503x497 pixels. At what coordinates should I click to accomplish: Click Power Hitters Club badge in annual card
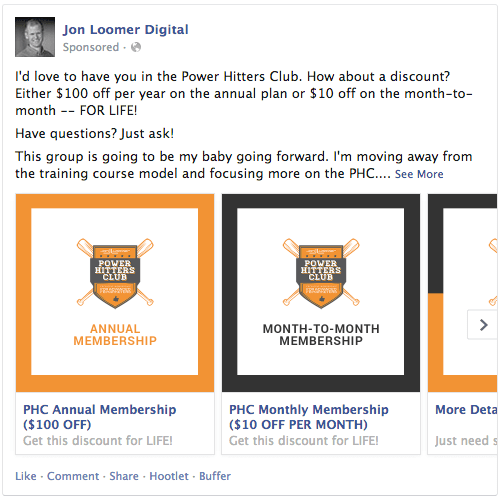(x=115, y=273)
